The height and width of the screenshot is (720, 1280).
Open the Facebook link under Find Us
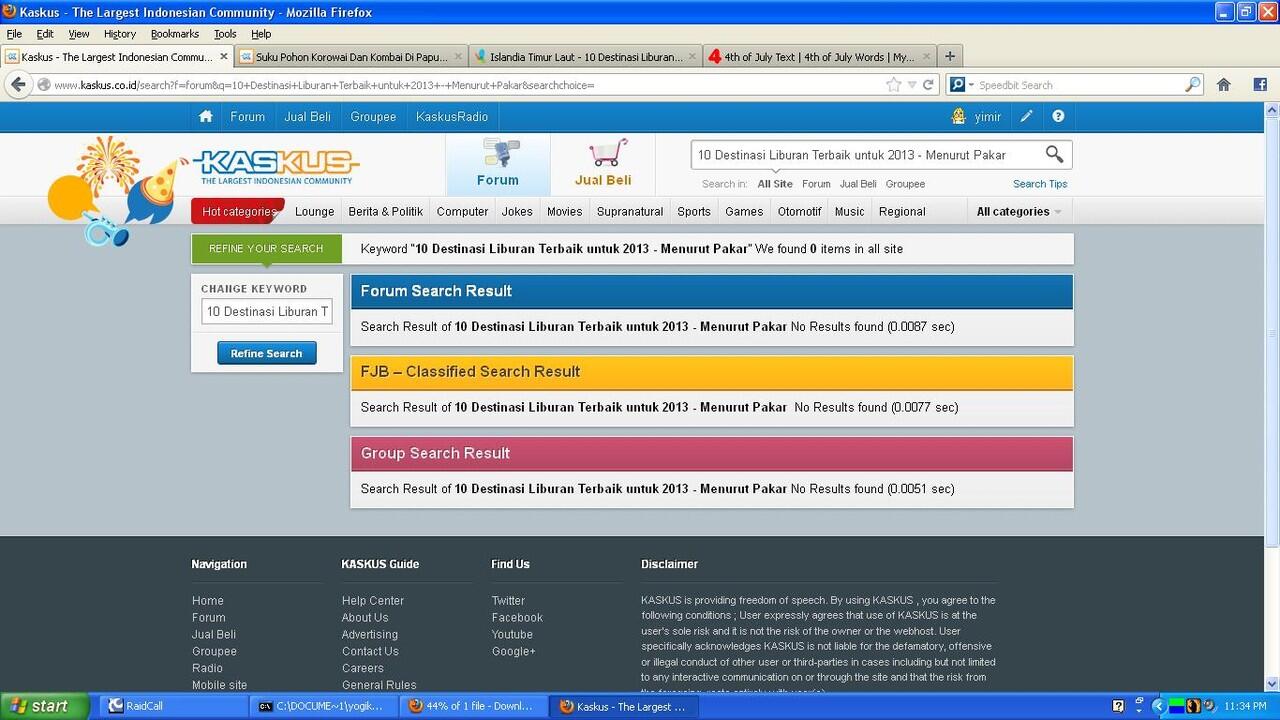click(517, 618)
